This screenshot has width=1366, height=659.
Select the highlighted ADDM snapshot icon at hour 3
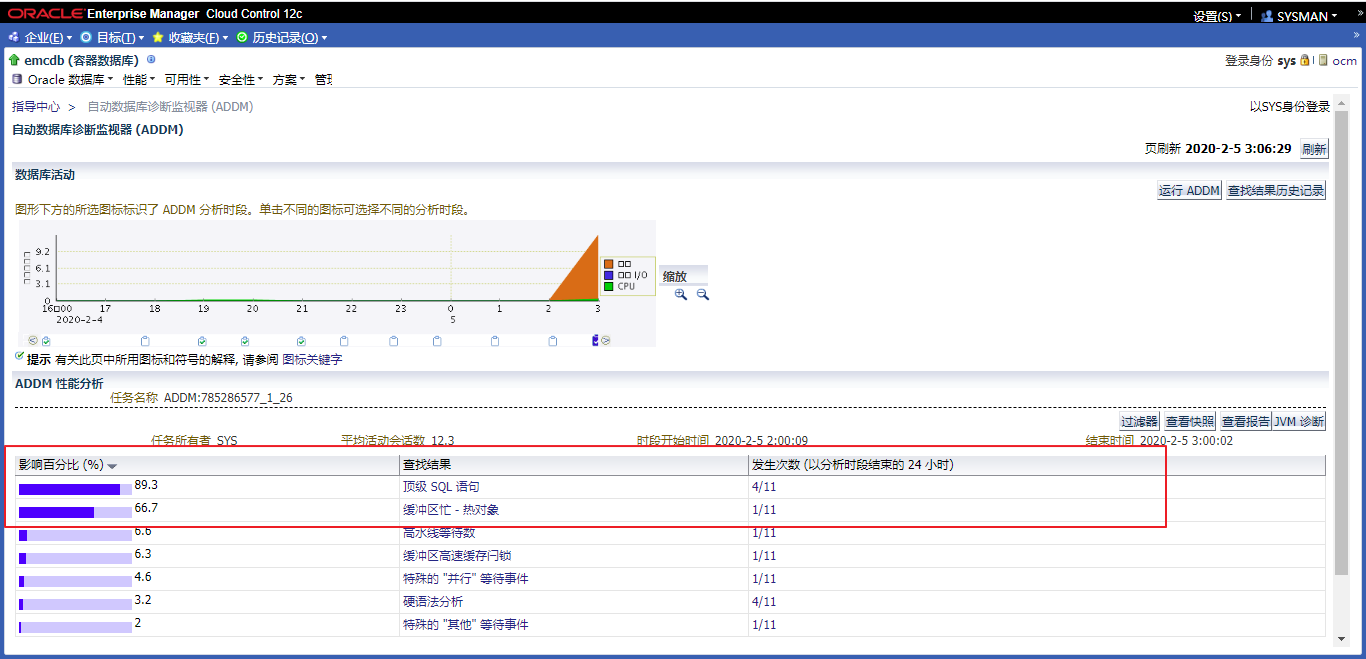(x=596, y=340)
